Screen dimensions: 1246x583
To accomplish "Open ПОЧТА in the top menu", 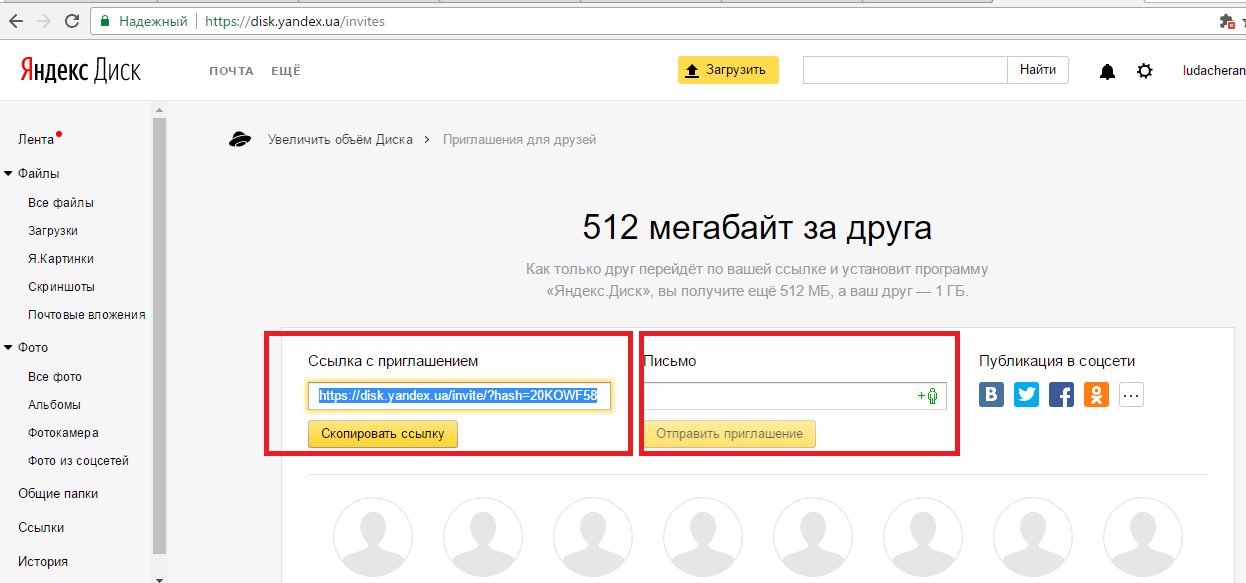I will coord(231,70).
